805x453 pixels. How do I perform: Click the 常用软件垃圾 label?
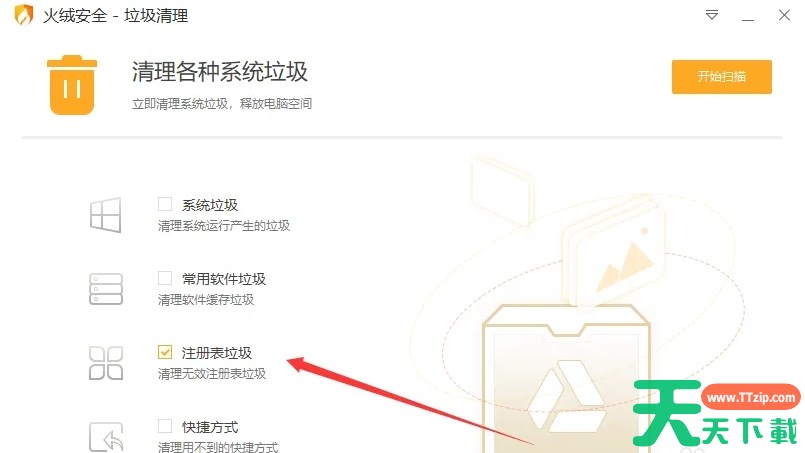[224, 279]
